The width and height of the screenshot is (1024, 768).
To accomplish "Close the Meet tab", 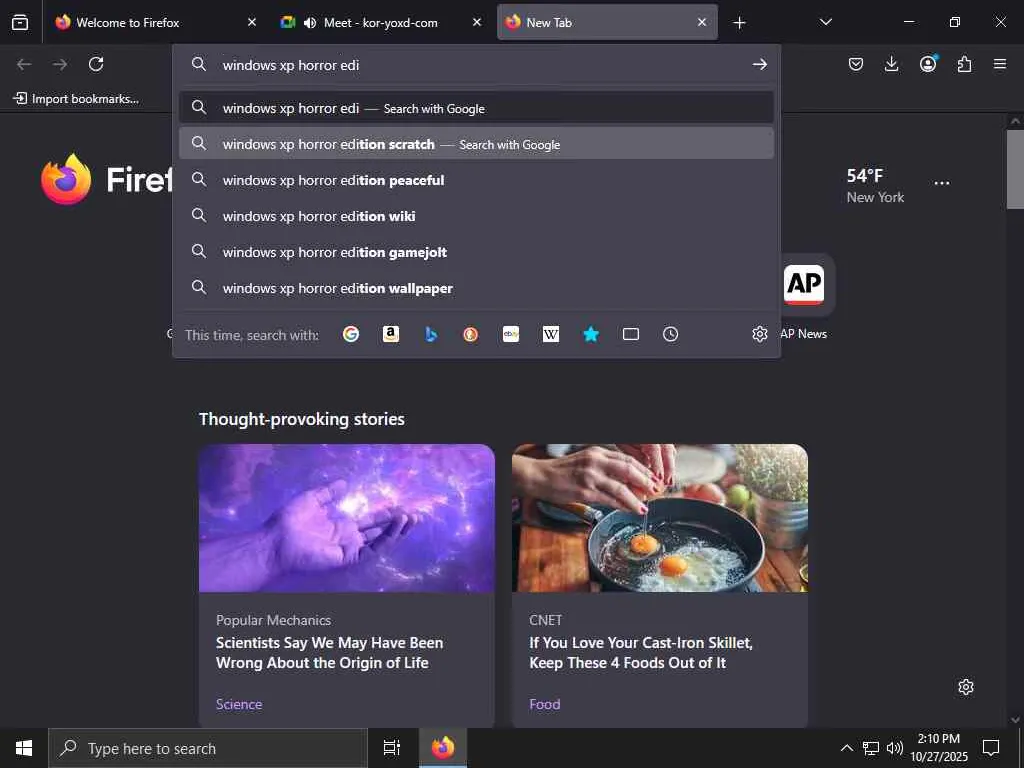I will coord(477,22).
